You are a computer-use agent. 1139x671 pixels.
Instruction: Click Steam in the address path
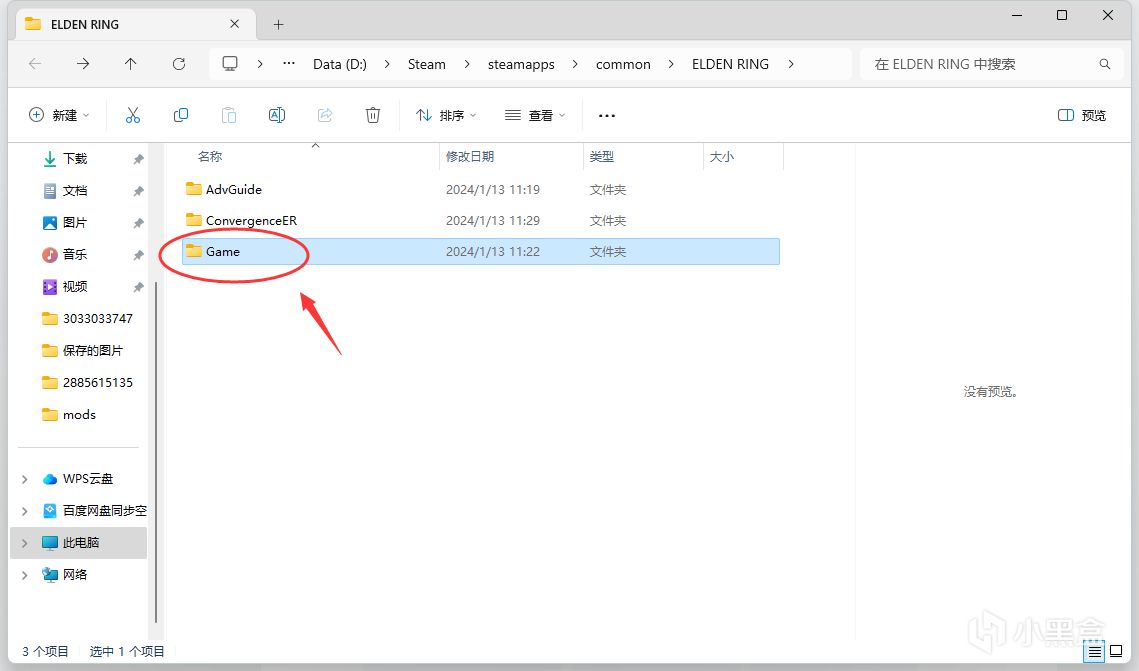click(426, 64)
